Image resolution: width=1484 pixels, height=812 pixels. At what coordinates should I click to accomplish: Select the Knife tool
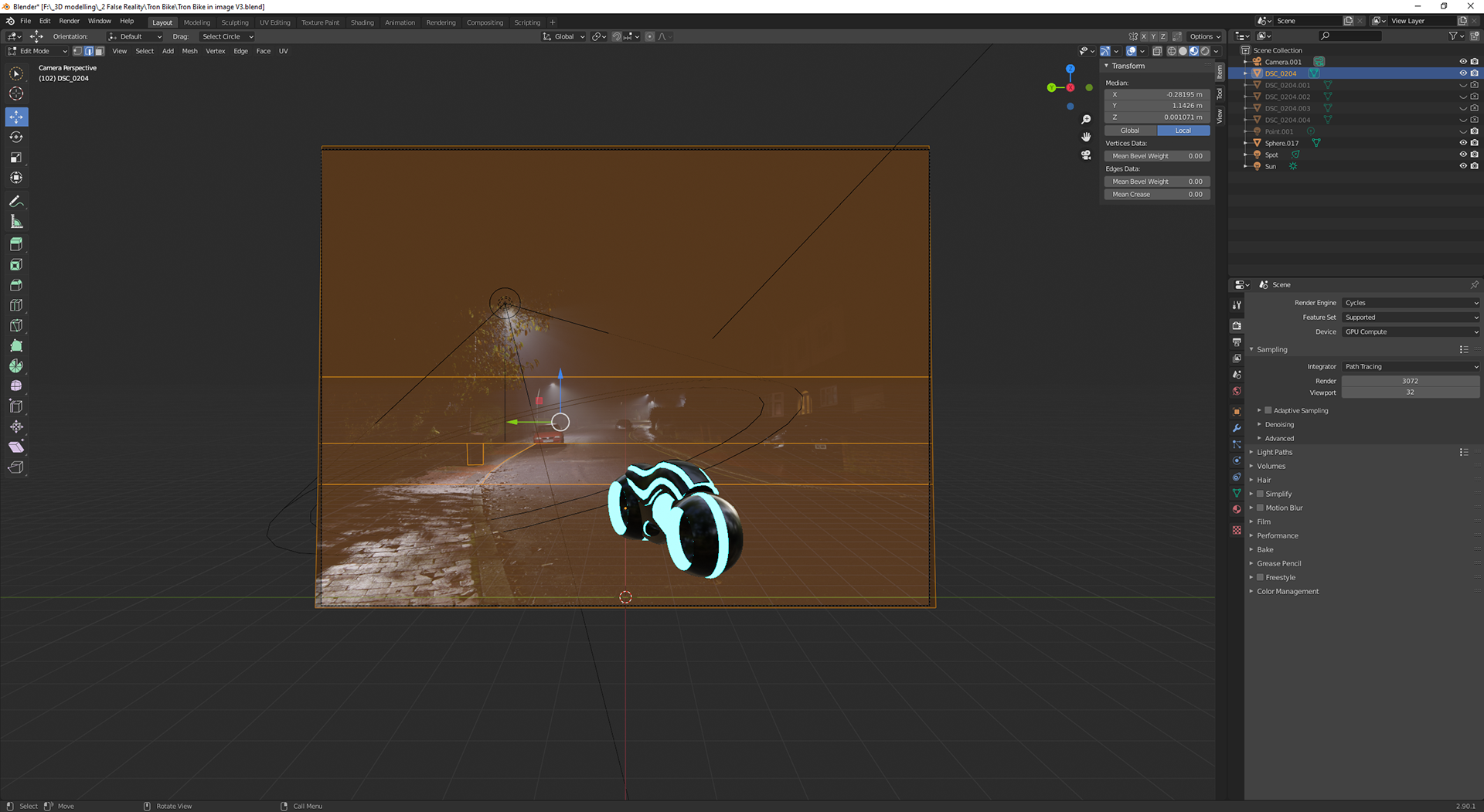[x=16, y=325]
